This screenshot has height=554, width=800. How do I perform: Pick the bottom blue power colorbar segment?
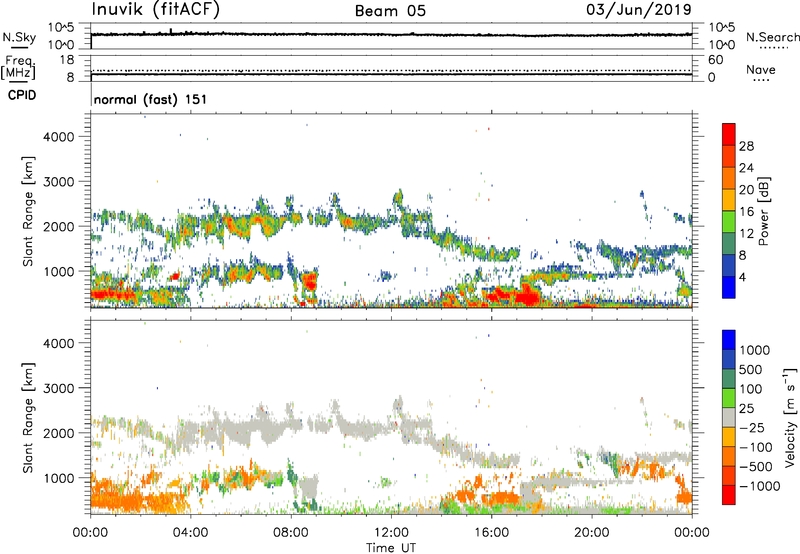[729, 288]
